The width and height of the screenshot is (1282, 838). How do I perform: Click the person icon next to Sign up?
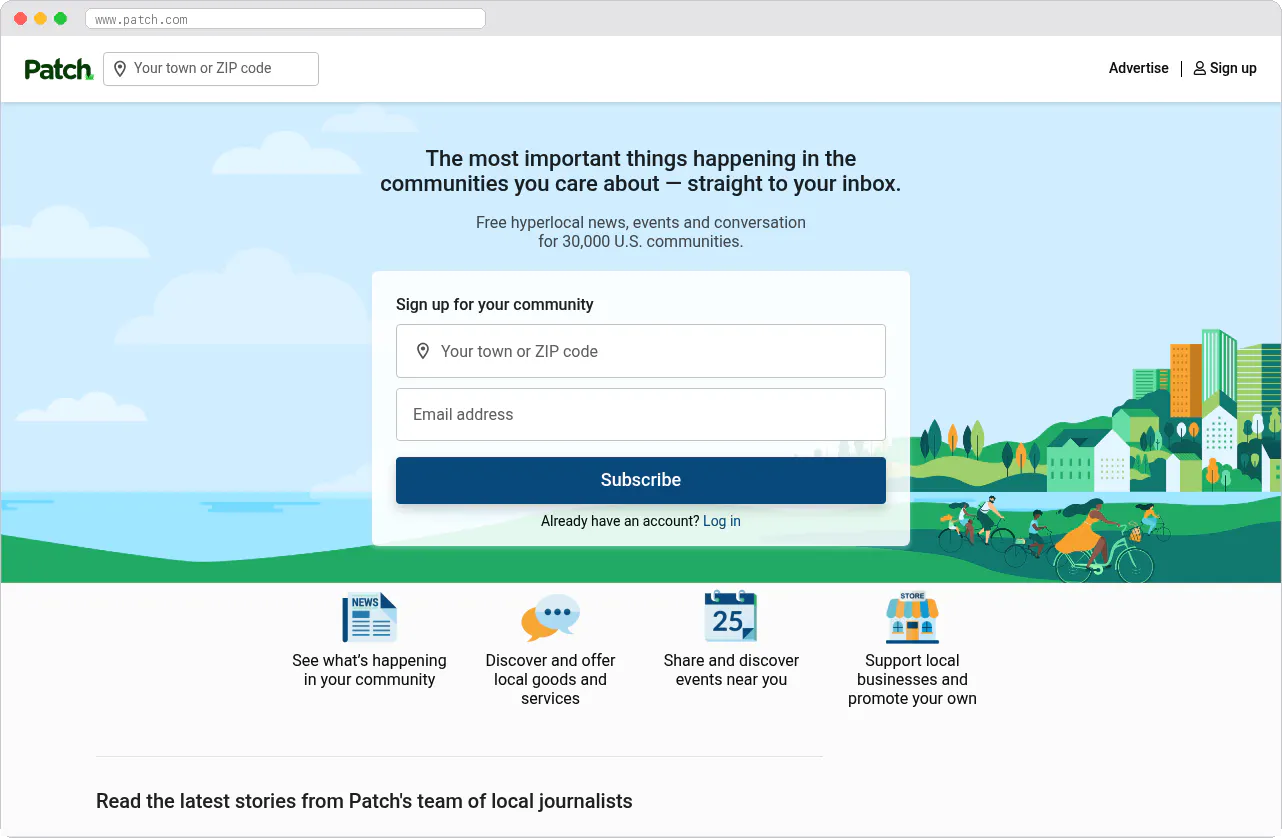[x=1199, y=68]
